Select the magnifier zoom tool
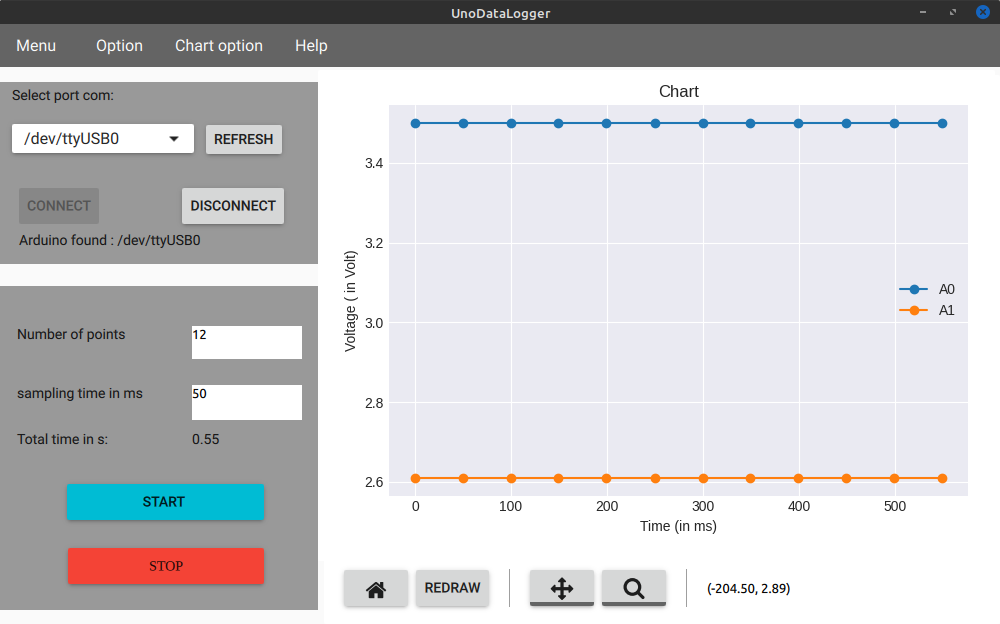1000x624 pixels. coord(633,588)
